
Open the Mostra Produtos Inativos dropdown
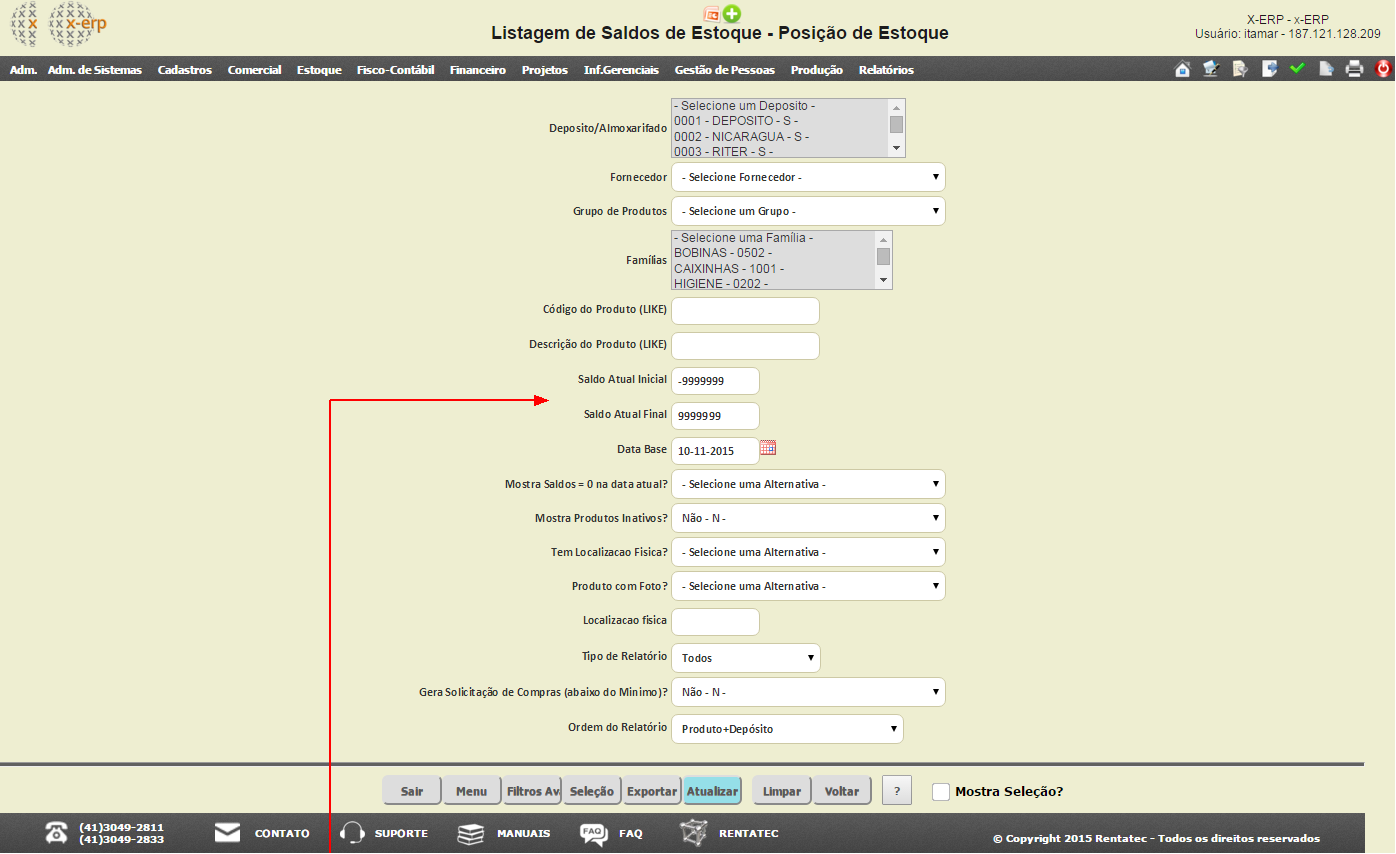pyautogui.click(x=808, y=518)
